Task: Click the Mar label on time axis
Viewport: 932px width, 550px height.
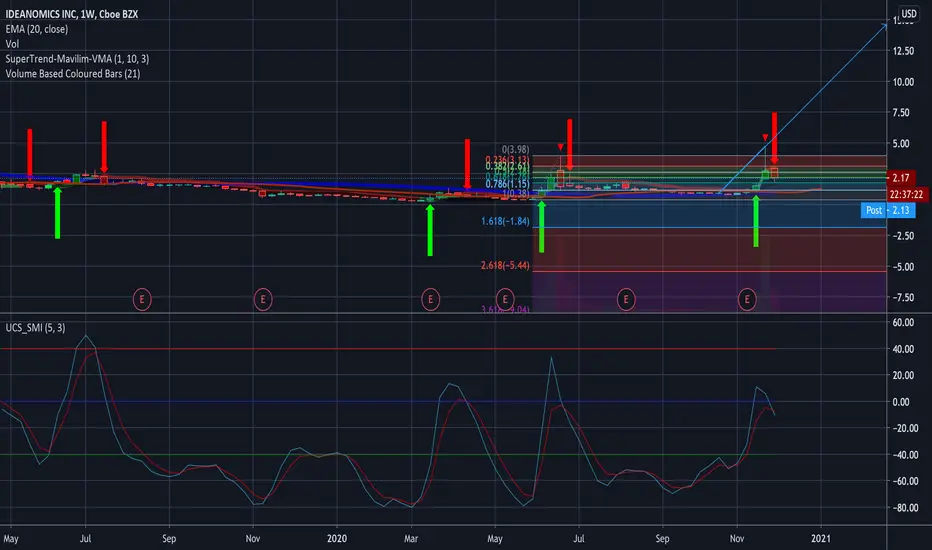Action: [411, 538]
